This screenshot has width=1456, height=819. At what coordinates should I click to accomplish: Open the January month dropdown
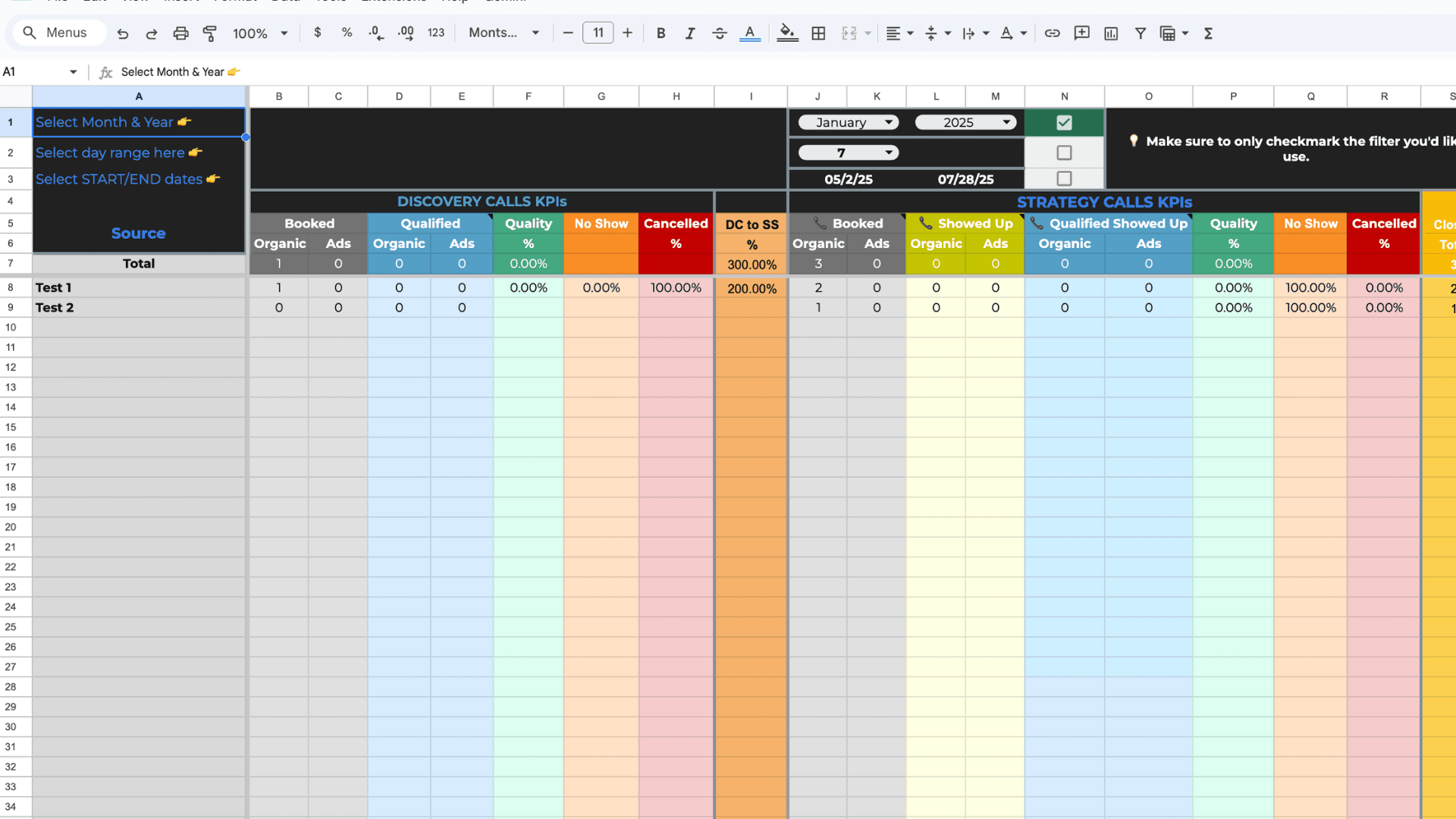(848, 122)
